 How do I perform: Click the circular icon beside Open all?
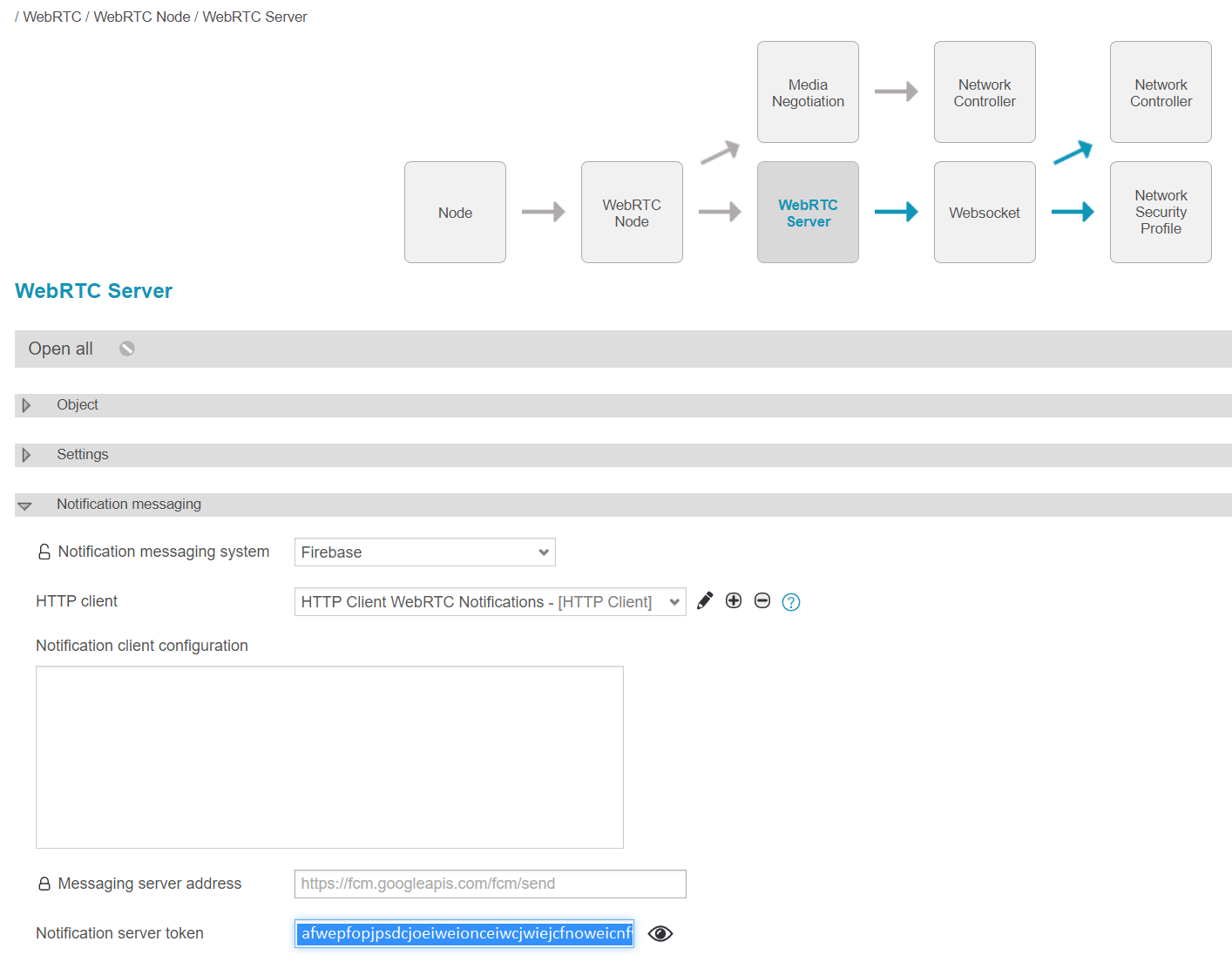(127, 349)
